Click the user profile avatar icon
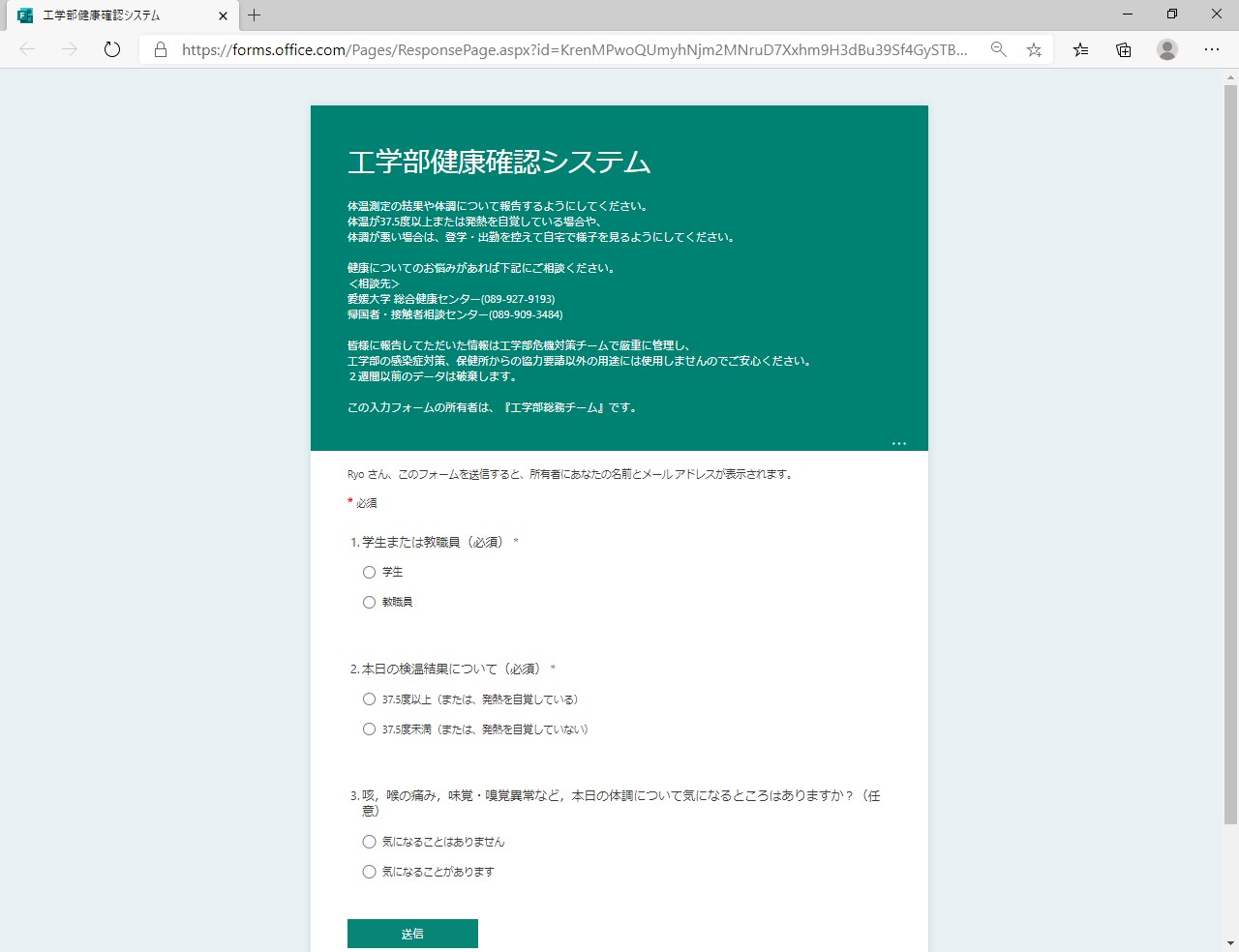This screenshot has height=952, width=1239. 1167,49
